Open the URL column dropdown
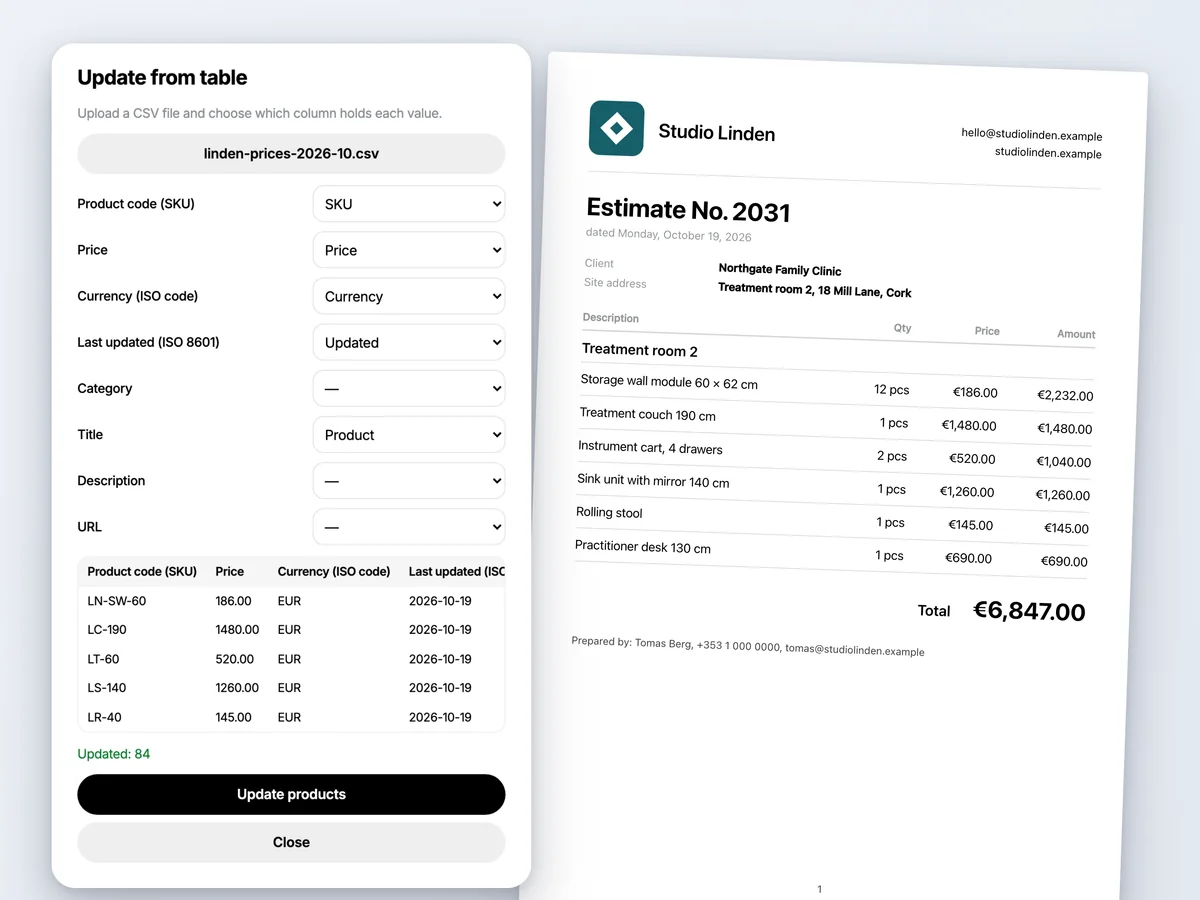 coord(409,527)
